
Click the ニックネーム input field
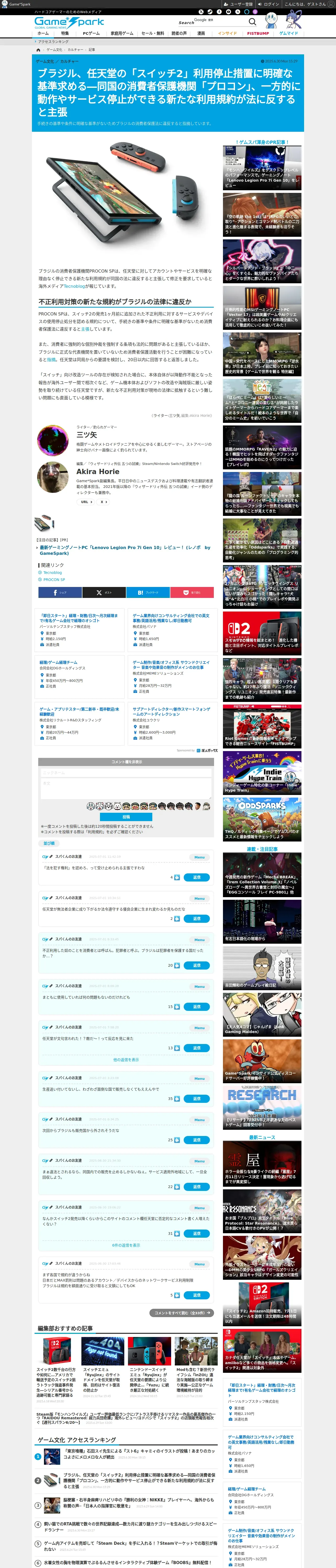[x=126, y=773]
